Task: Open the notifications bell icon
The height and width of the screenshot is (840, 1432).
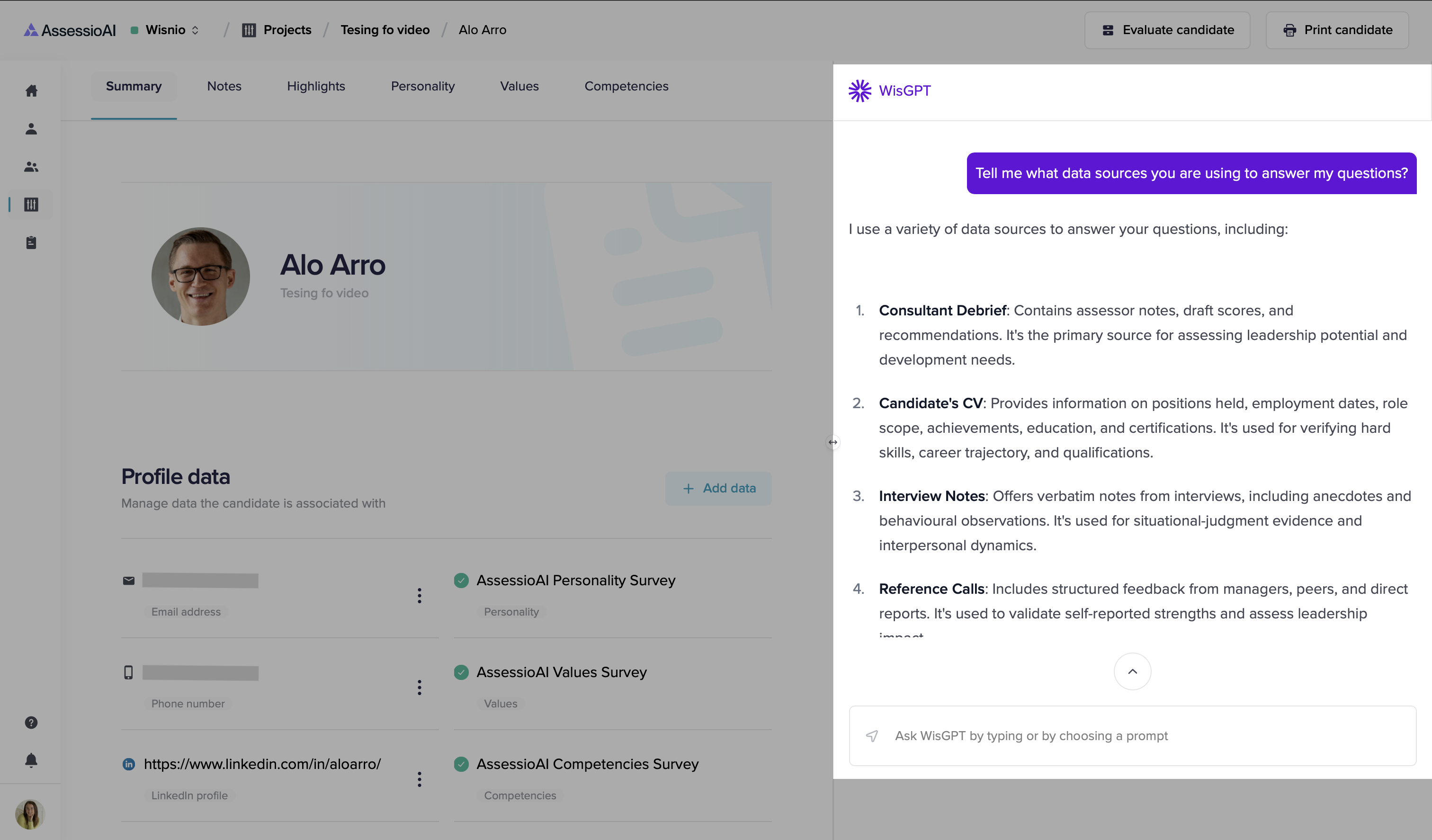Action: click(x=31, y=760)
